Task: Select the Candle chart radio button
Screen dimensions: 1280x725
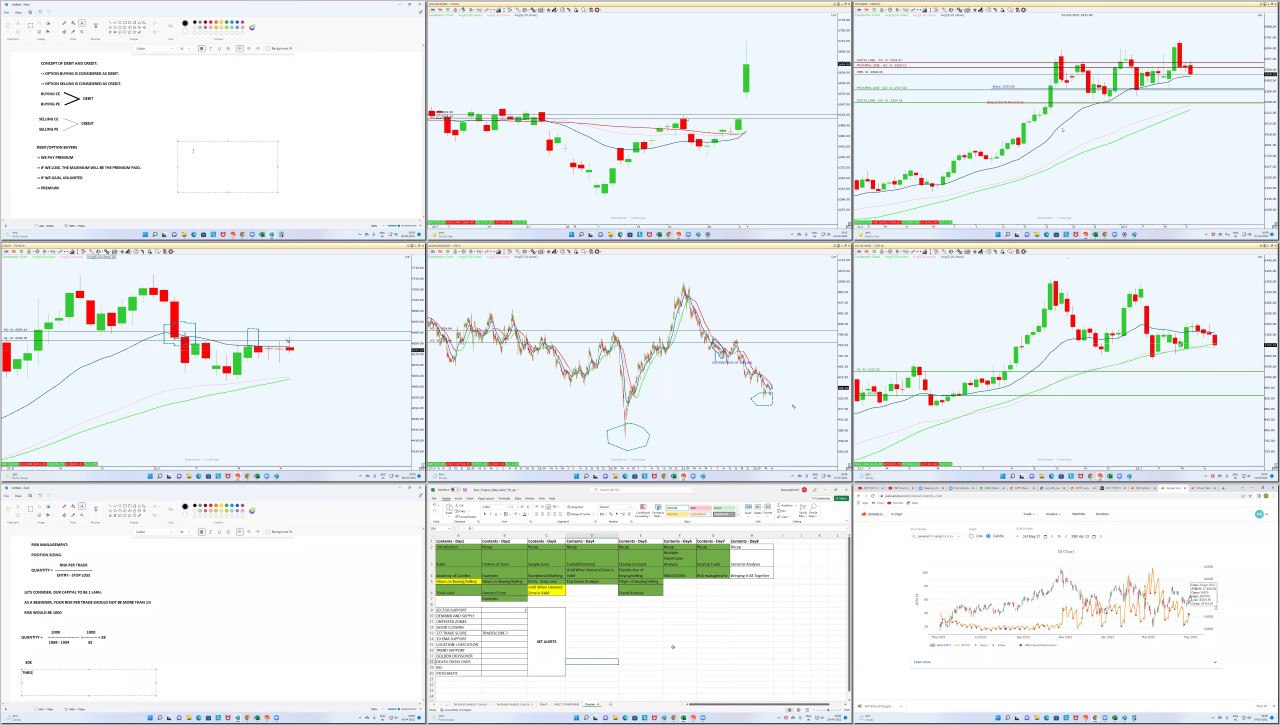Action: coord(989,536)
